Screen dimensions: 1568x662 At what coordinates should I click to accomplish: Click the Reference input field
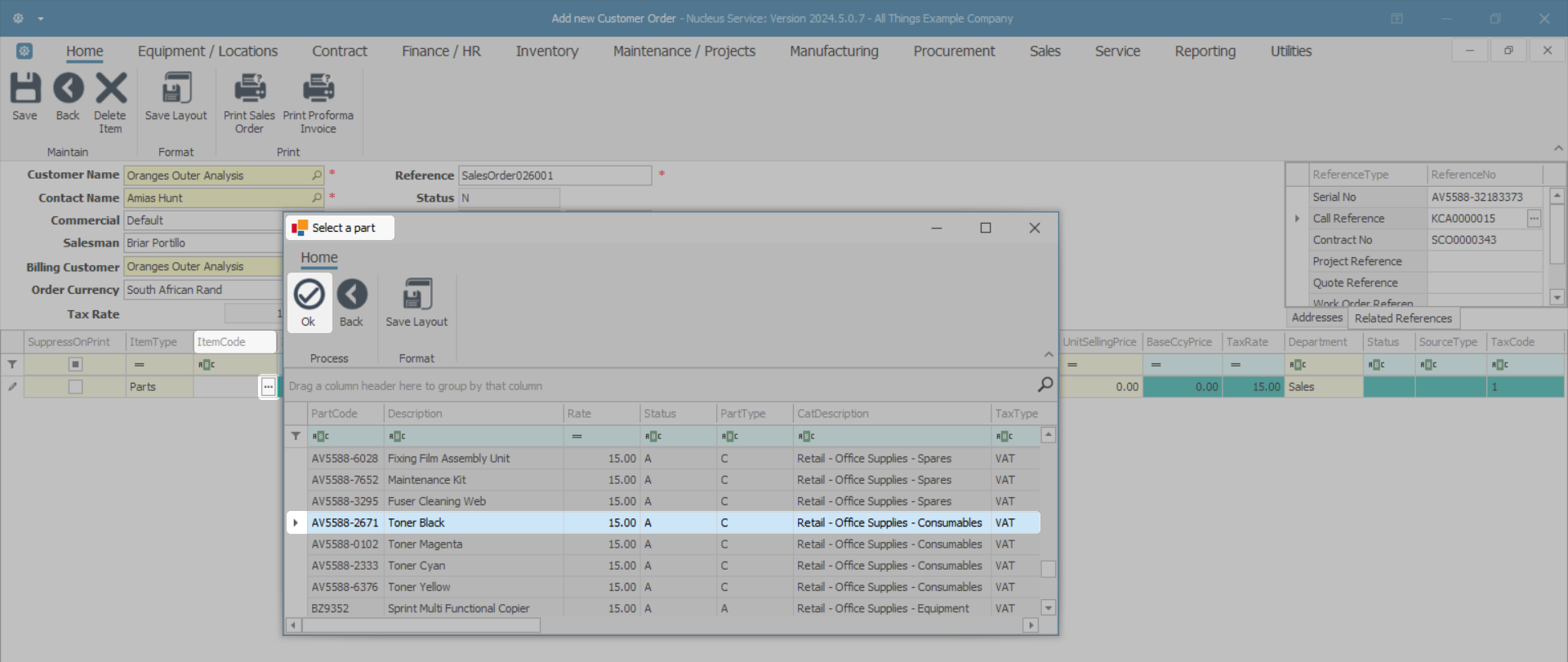[x=555, y=175]
